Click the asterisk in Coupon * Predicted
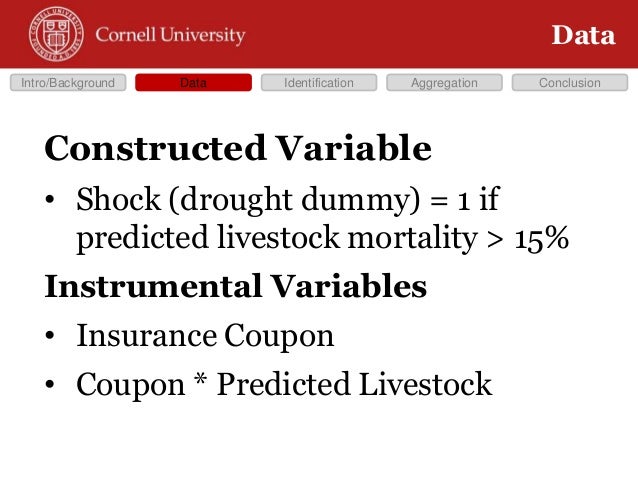 pyautogui.click(x=200, y=379)
